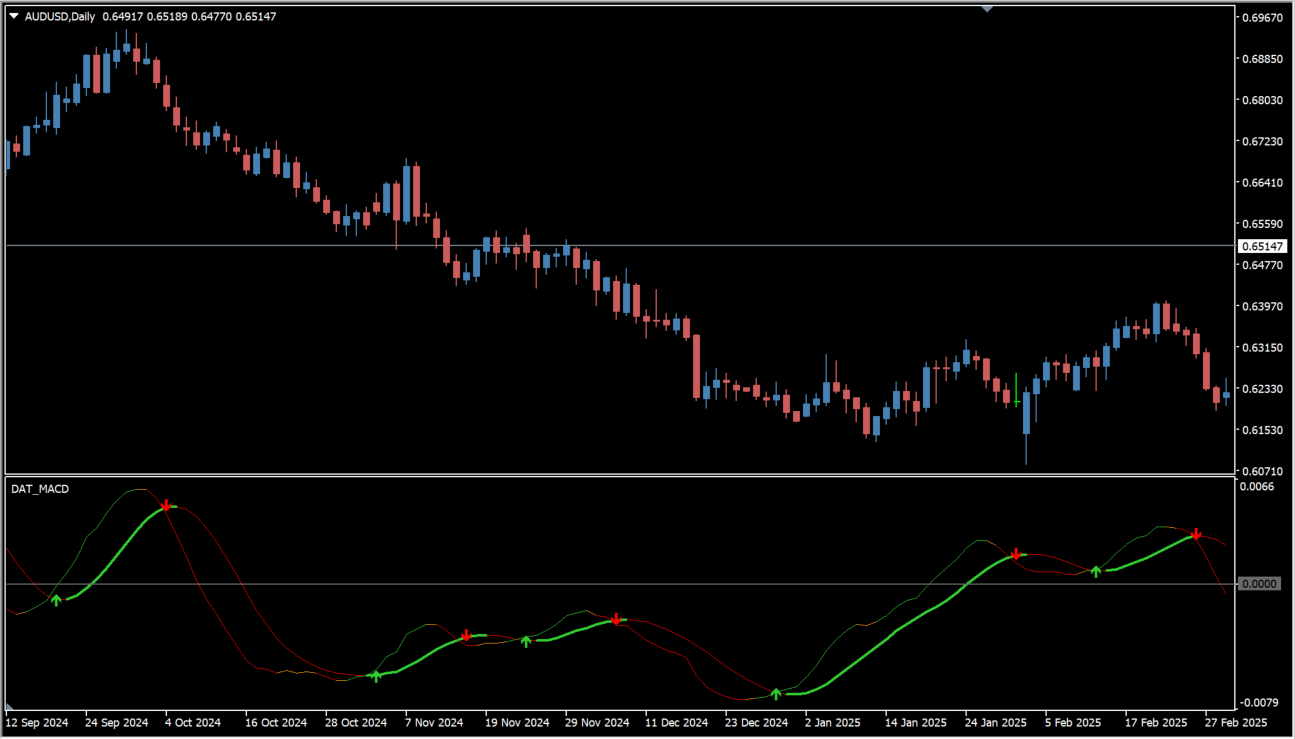Click the red sell arrow from early December 2024 in DAT_MACD
Viewport: 1295px width, 739px height.
[x=616, y=619]
